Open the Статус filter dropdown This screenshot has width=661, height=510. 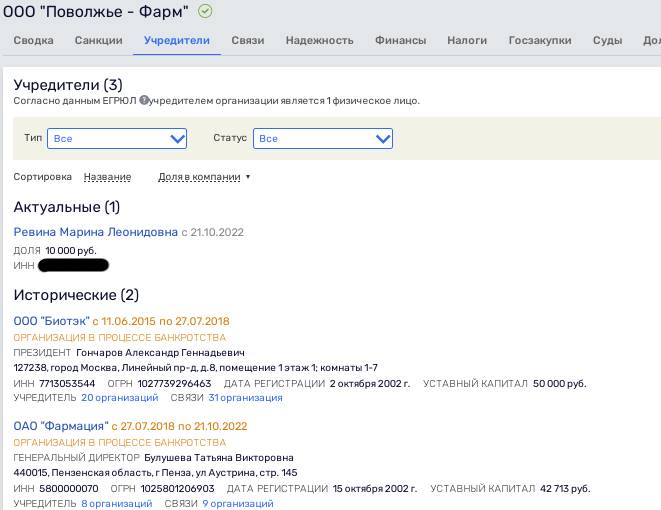point(322,139)
